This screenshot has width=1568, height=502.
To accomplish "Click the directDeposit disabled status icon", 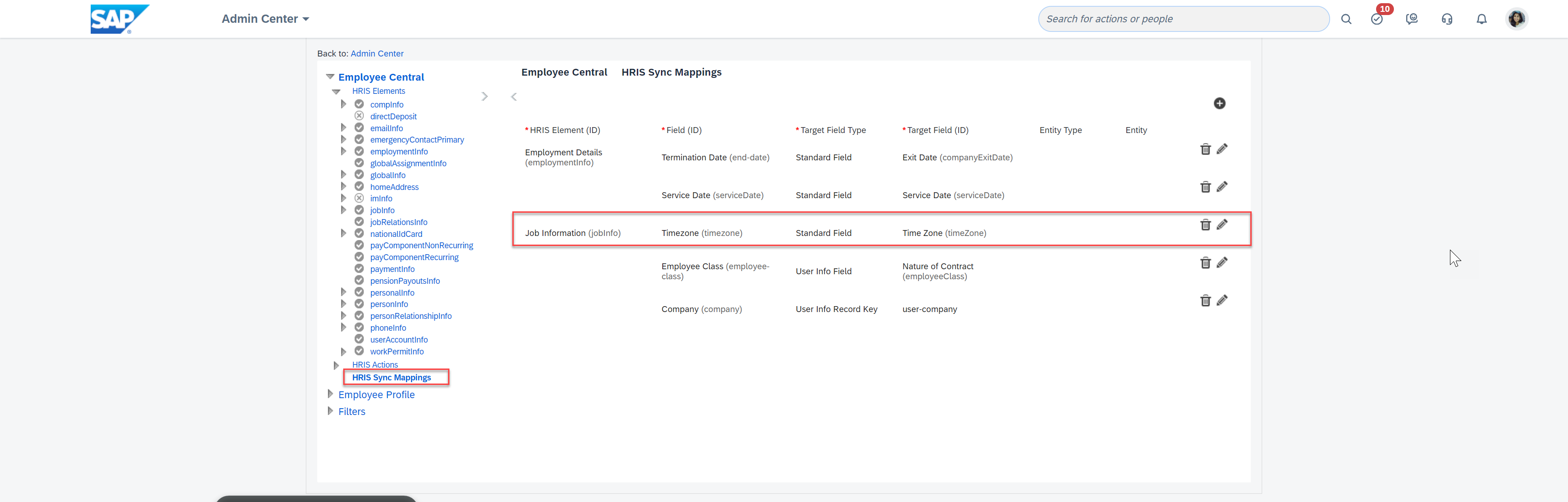I will pos(359,116).
